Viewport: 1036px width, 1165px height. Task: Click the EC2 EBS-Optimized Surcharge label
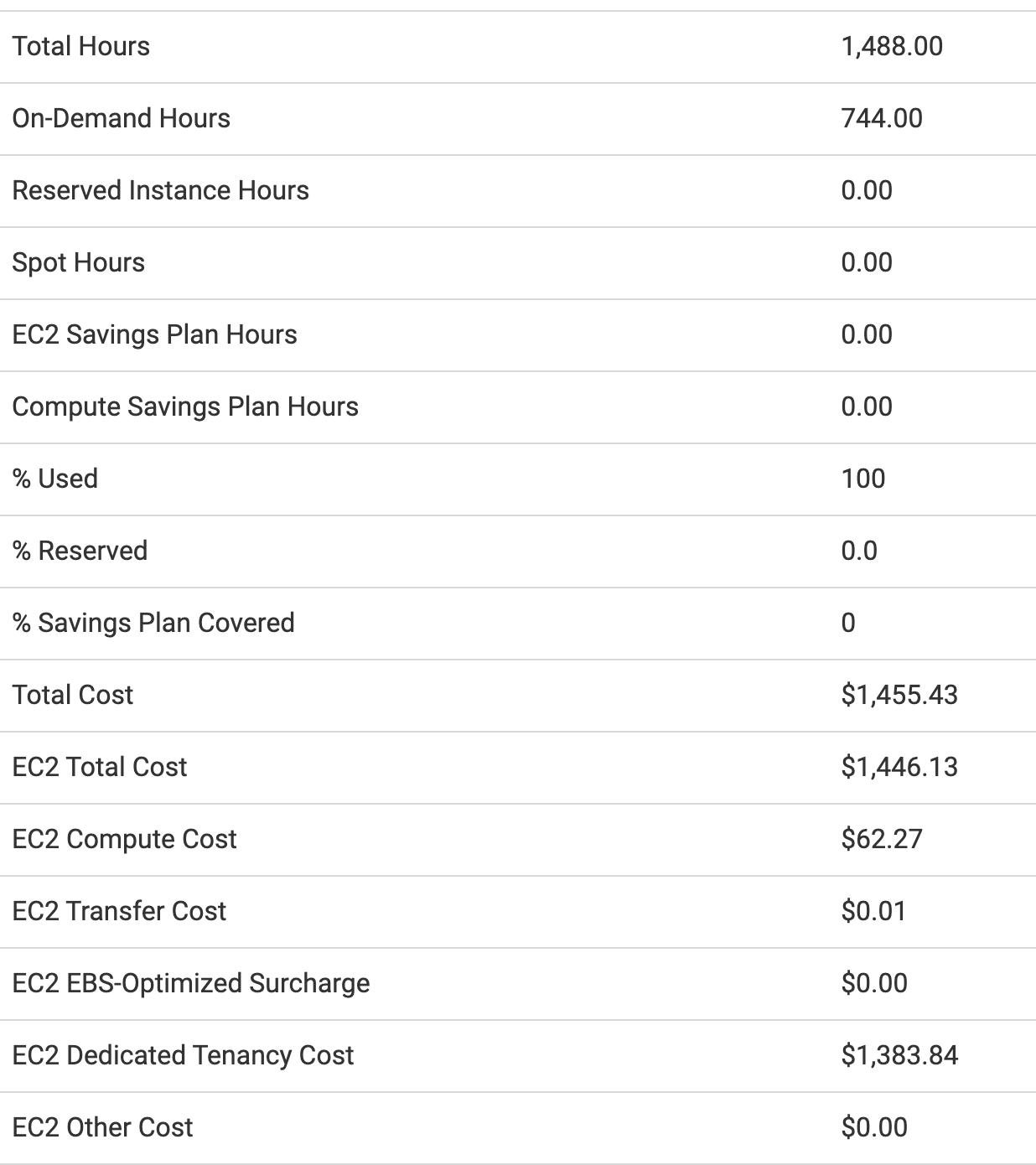[x=191, y=983]
